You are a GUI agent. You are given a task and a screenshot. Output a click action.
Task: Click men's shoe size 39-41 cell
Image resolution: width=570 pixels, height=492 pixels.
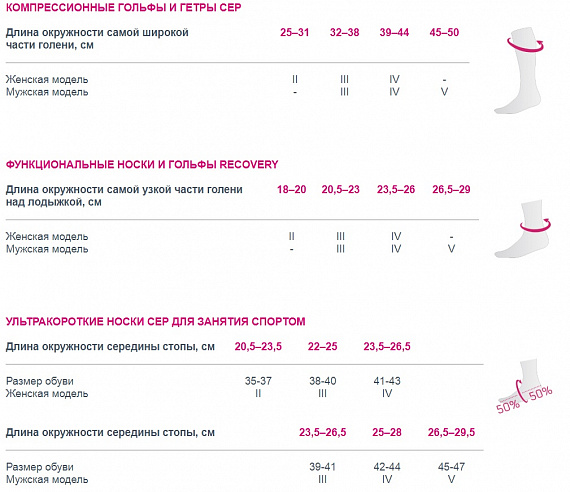(x=322, y=467)
